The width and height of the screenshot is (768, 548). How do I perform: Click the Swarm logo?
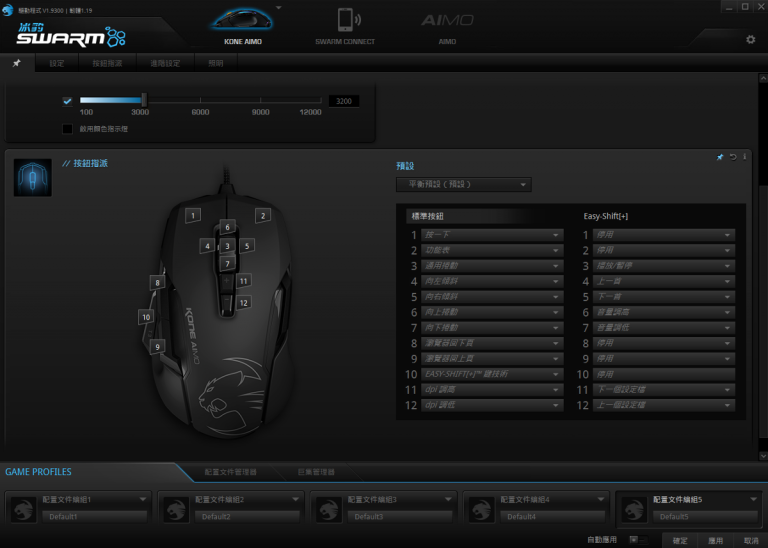tap(71, 35)
